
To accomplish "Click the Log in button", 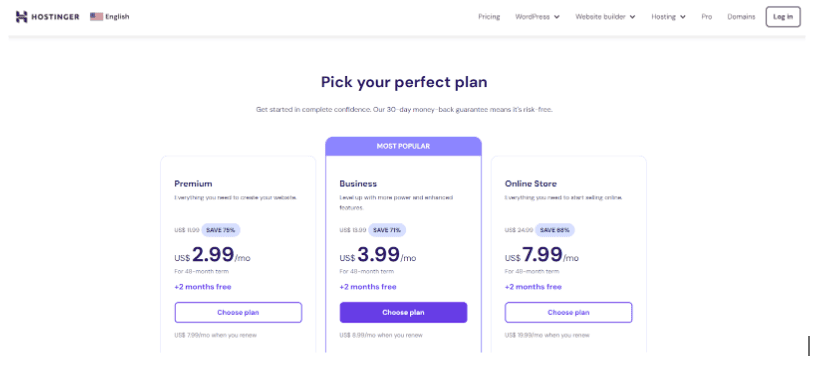I will coord(783,17).
